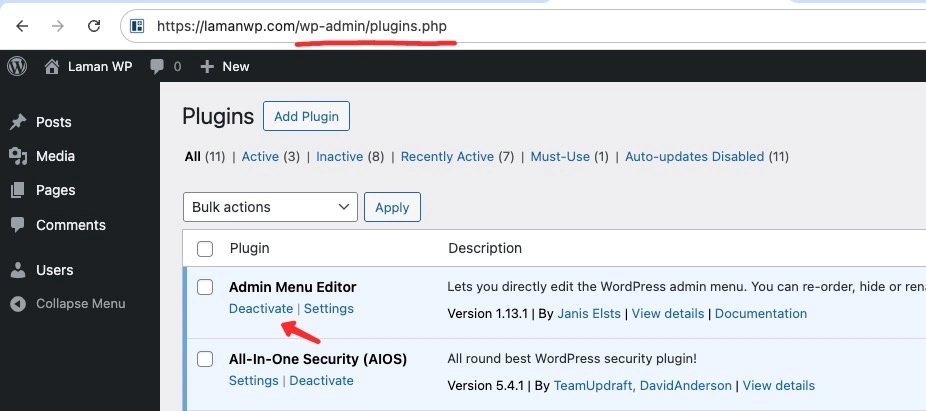This screenshot has width=926, height=411.
Task: Reload the page with the refresh icon
Action: coord(93,26)
